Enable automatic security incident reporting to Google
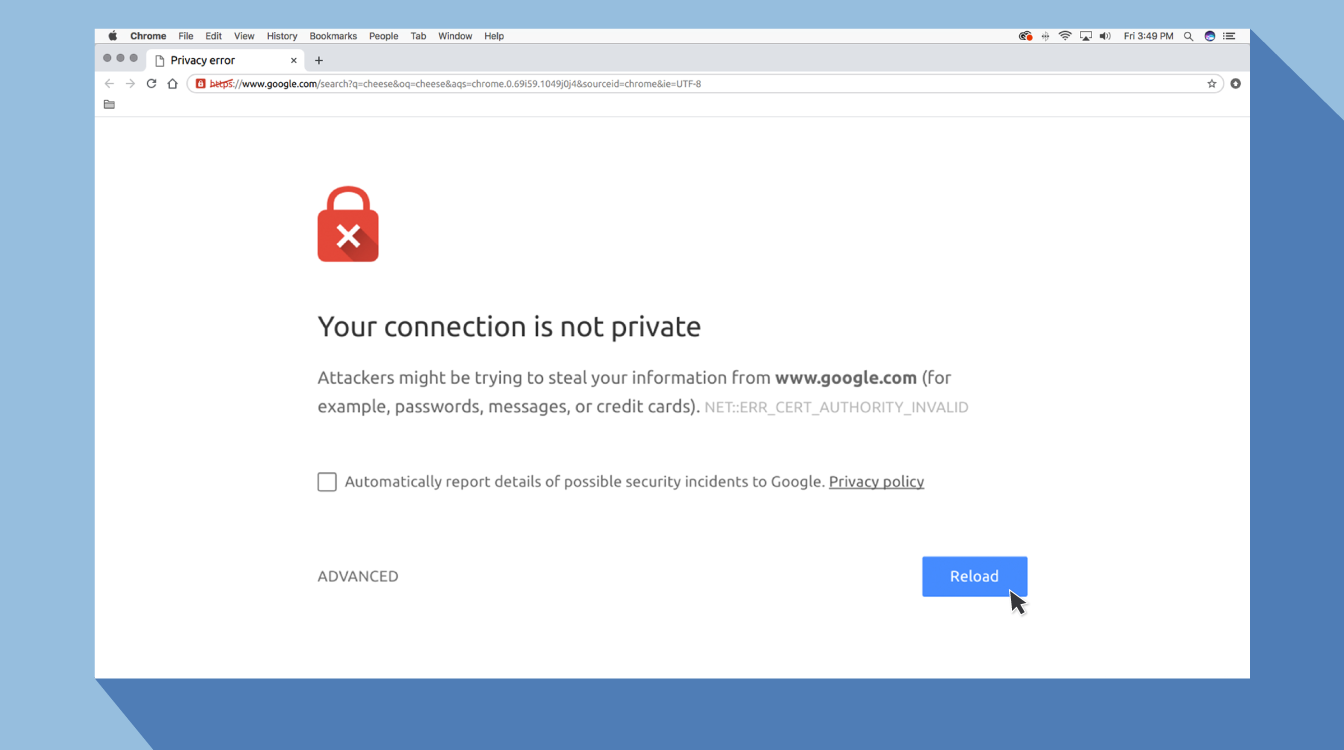1344x750 pixels. pyautogui.click(x=327, y=481)
